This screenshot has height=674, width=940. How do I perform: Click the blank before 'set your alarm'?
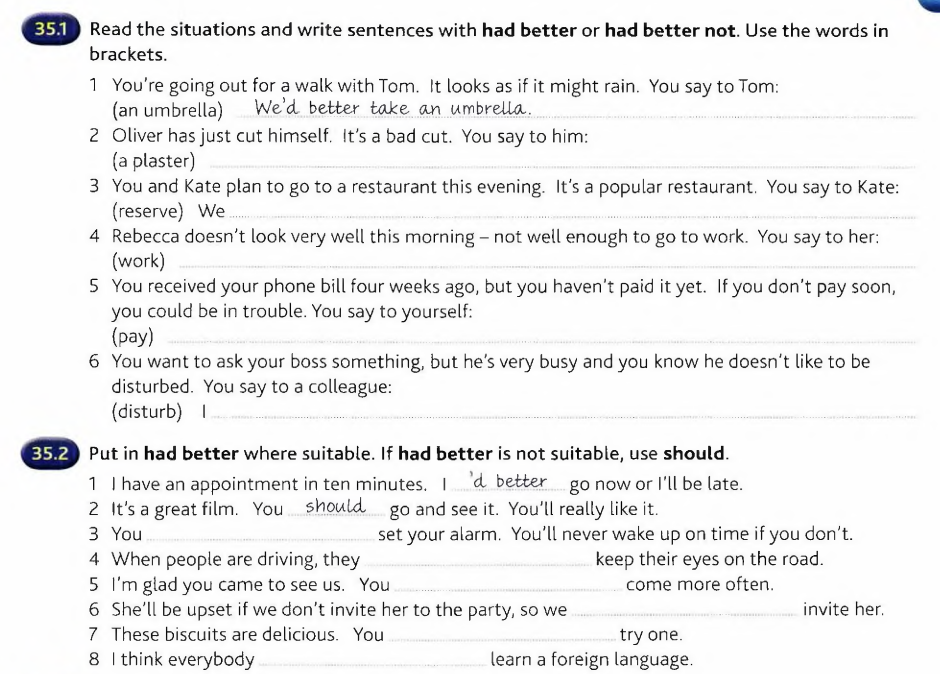[x=261, y=536]
